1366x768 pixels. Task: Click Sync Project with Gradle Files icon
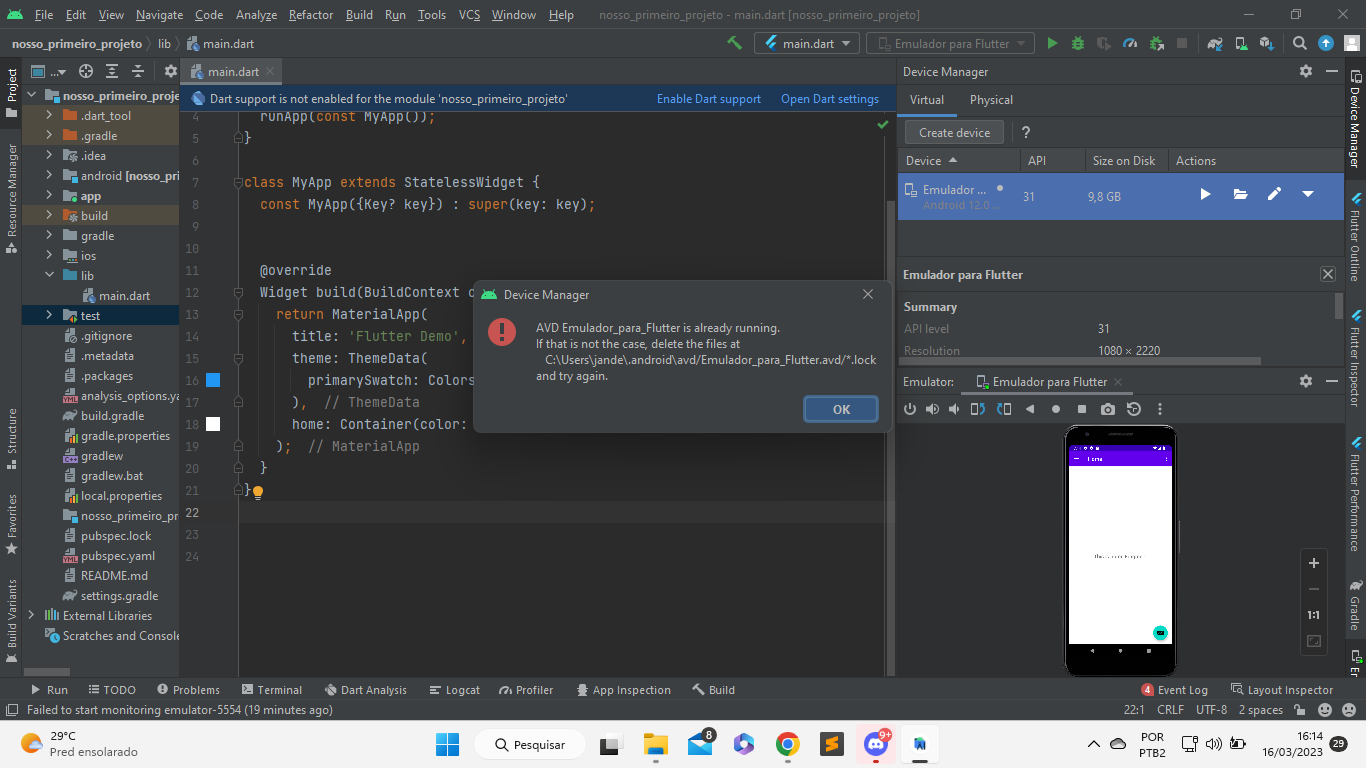tap(1215, 43)
